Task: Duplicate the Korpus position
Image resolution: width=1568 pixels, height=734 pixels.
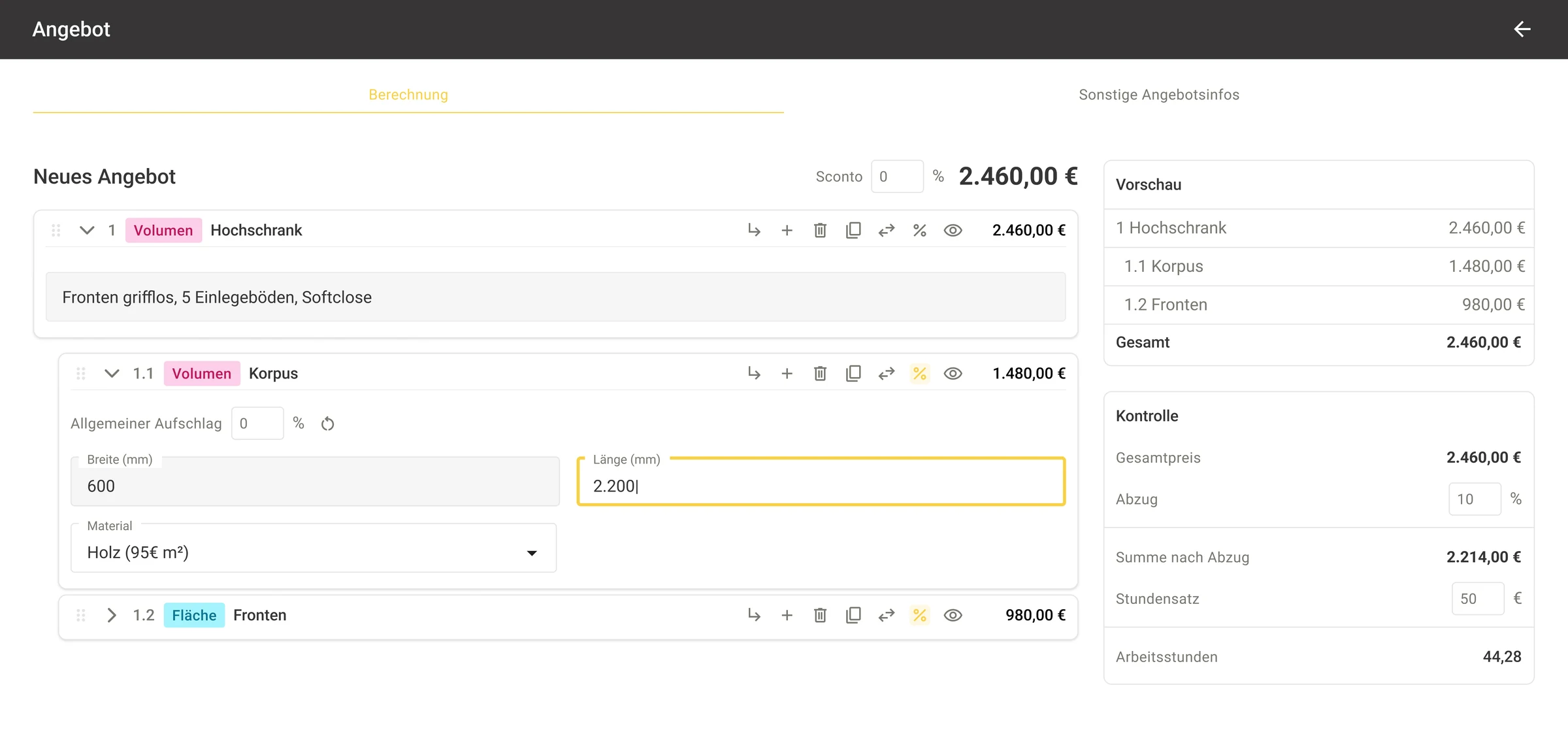Action: point(853,373)
